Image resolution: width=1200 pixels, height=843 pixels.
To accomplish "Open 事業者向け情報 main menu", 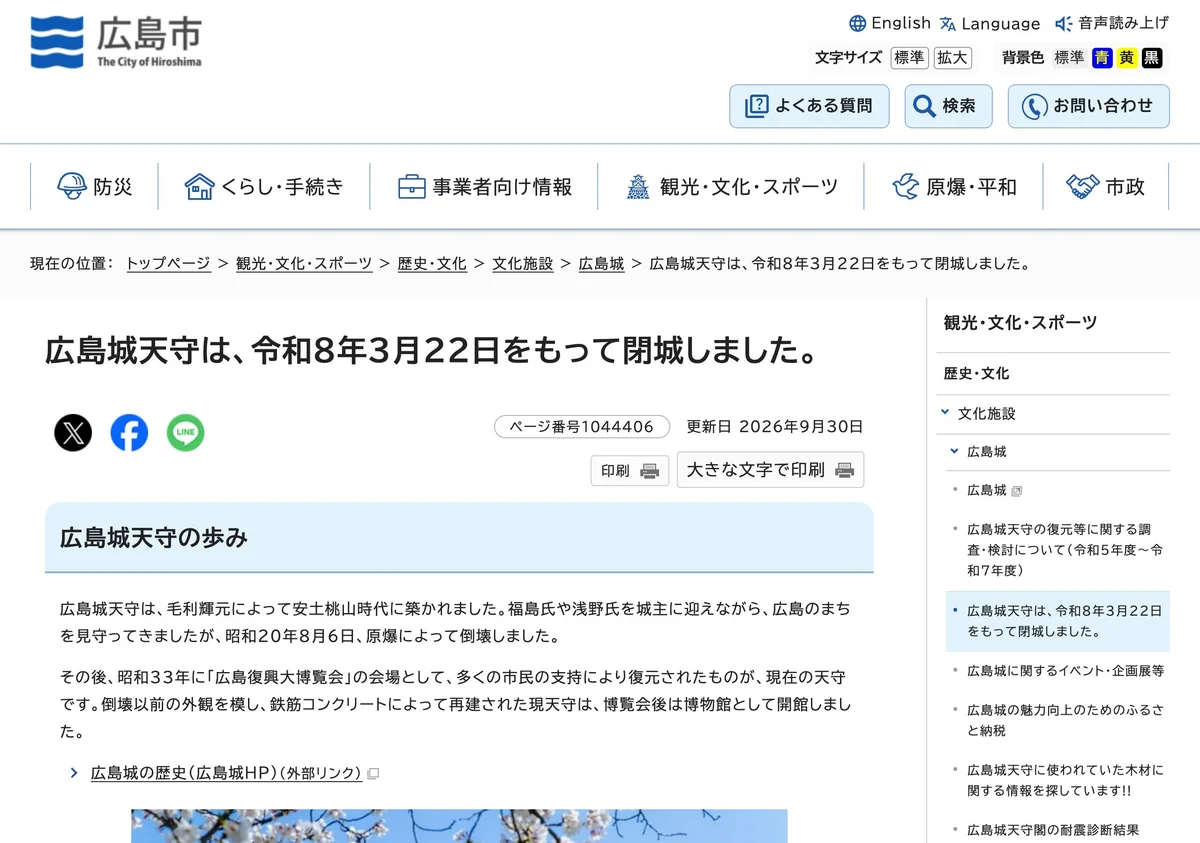I will (484, 186).
